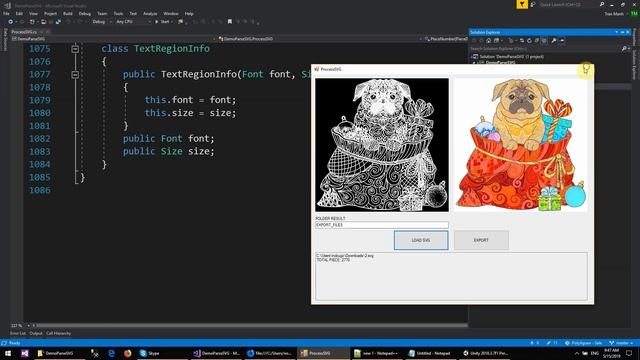Open the Edit menu

19,13
